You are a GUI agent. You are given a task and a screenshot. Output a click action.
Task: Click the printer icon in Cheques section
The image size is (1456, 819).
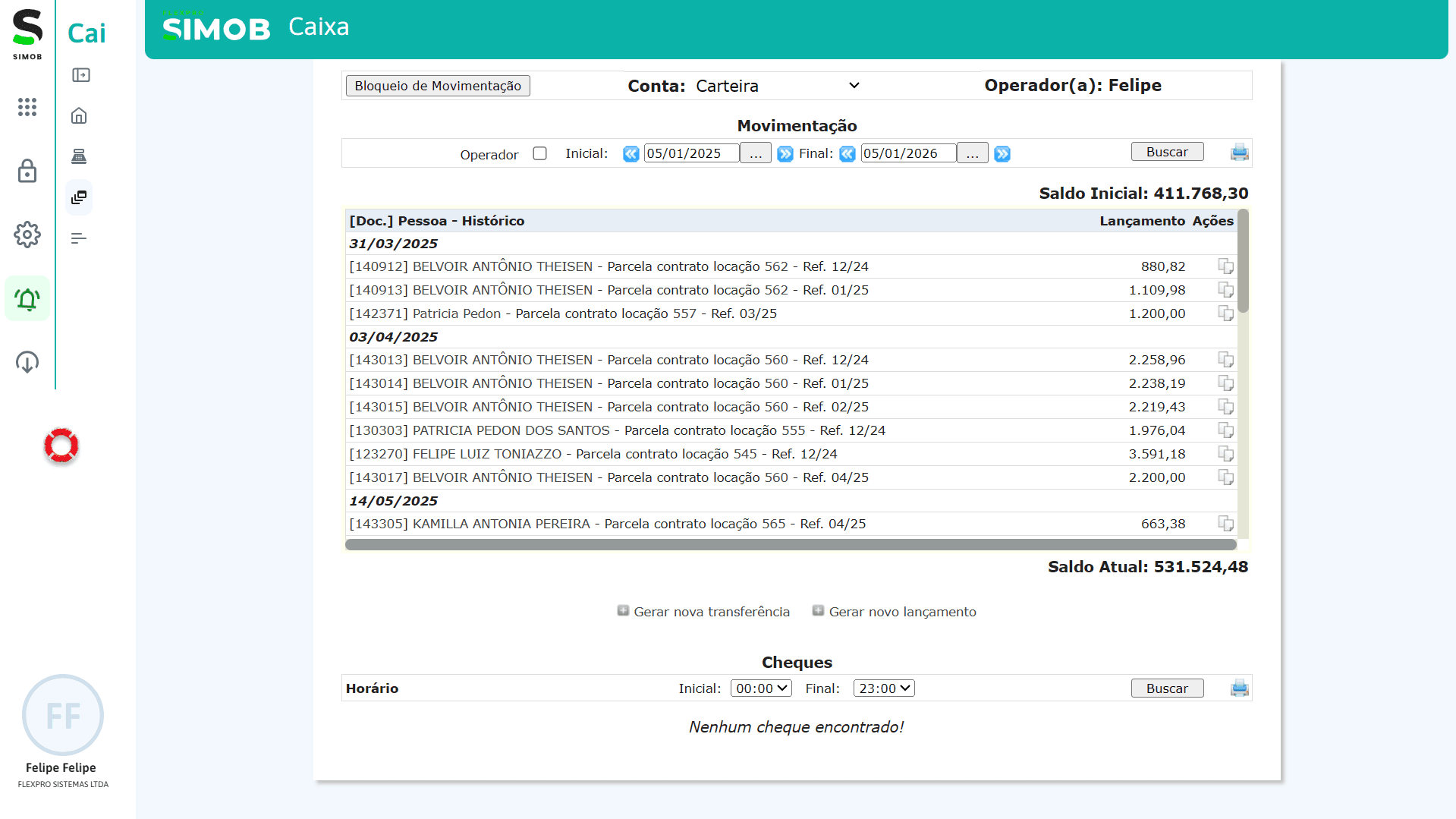pos(1239,688)
